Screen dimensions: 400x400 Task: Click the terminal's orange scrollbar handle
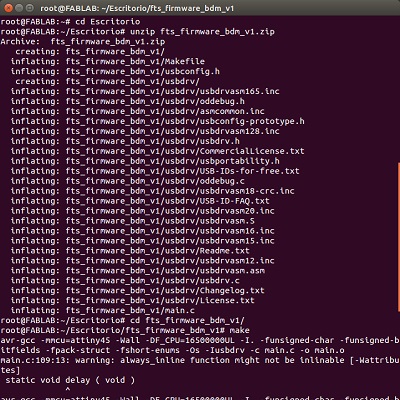click(x=399, y=237)
